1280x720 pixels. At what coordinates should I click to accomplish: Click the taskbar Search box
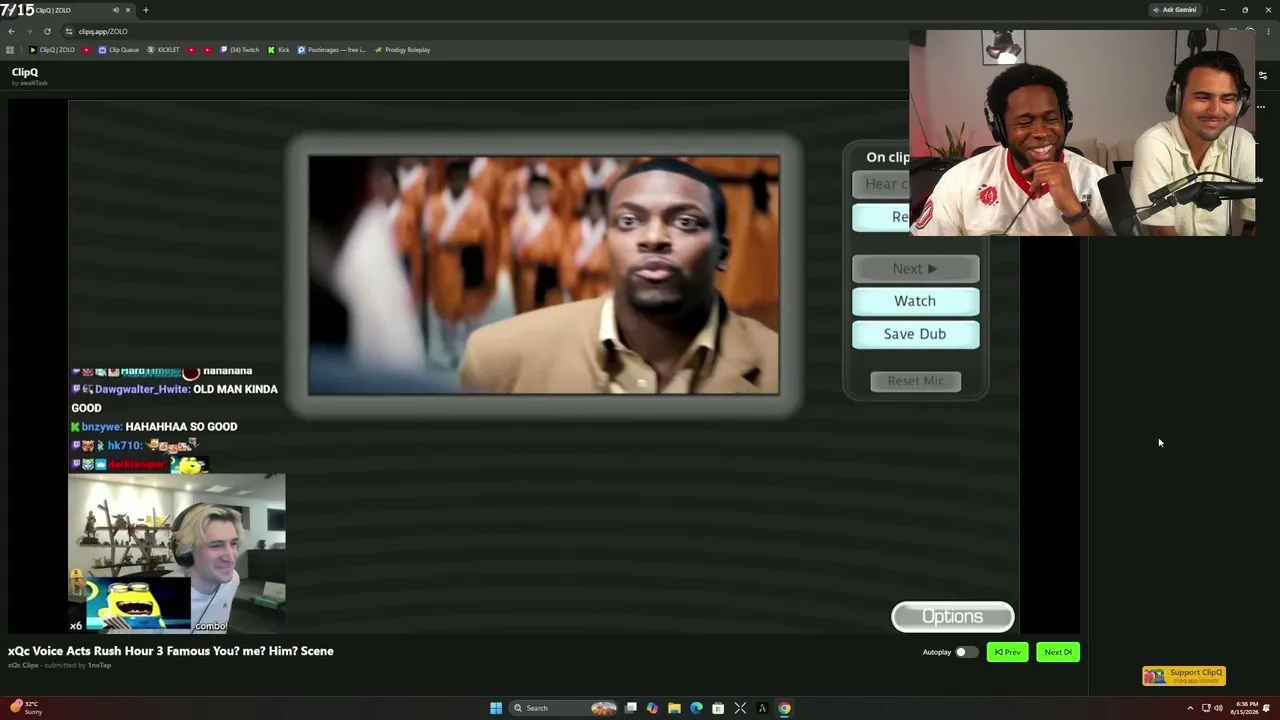pos(564,708)
